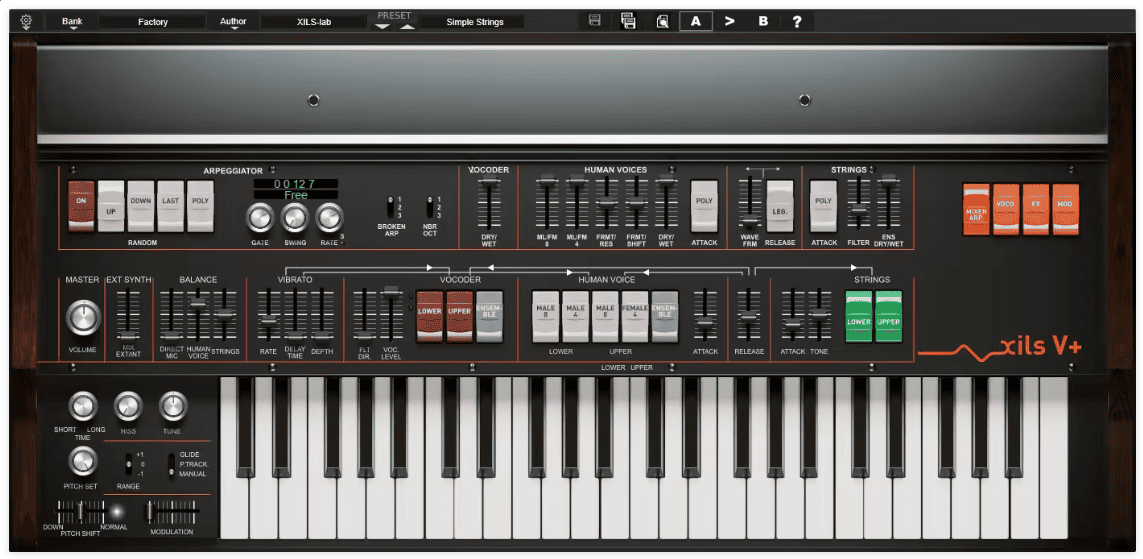Adjust the EXT SYNTH mix slider

[128, 315]
